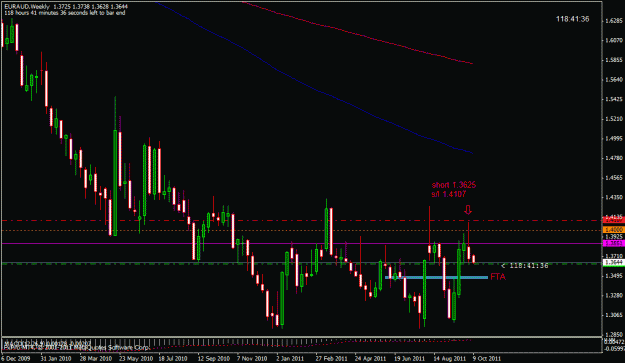Click the '24 Apr 2011' date label

(371, 358)
